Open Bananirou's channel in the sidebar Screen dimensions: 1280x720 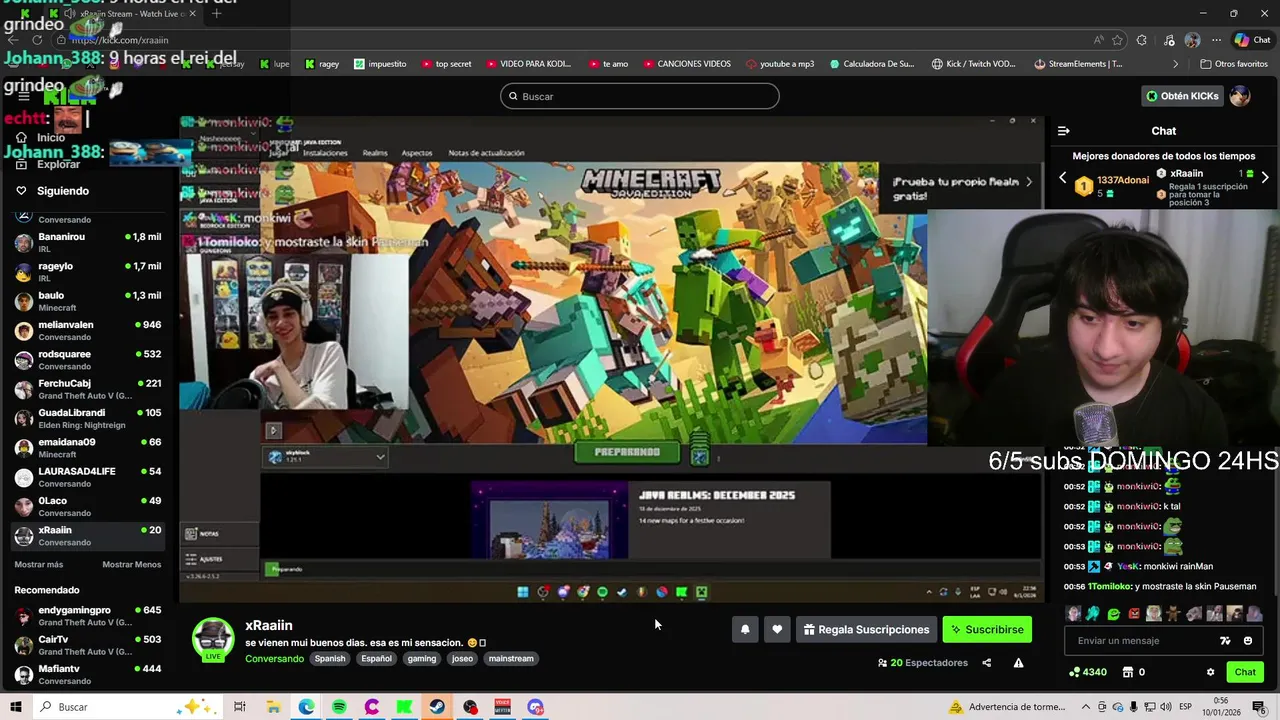(x=88, y=243)
